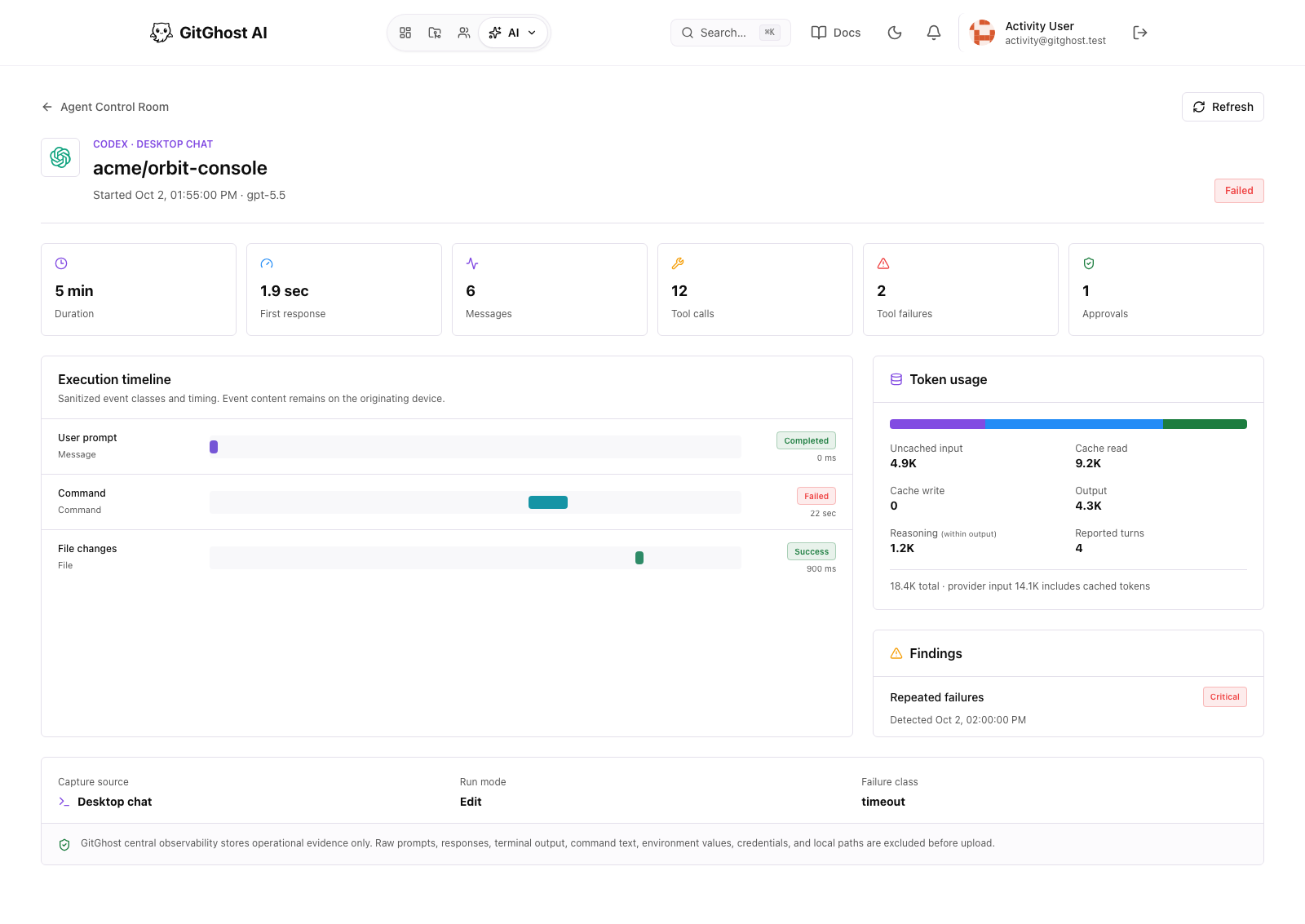
Task: Open the dashboard grid nav icon
Action: tap(405, 33)
